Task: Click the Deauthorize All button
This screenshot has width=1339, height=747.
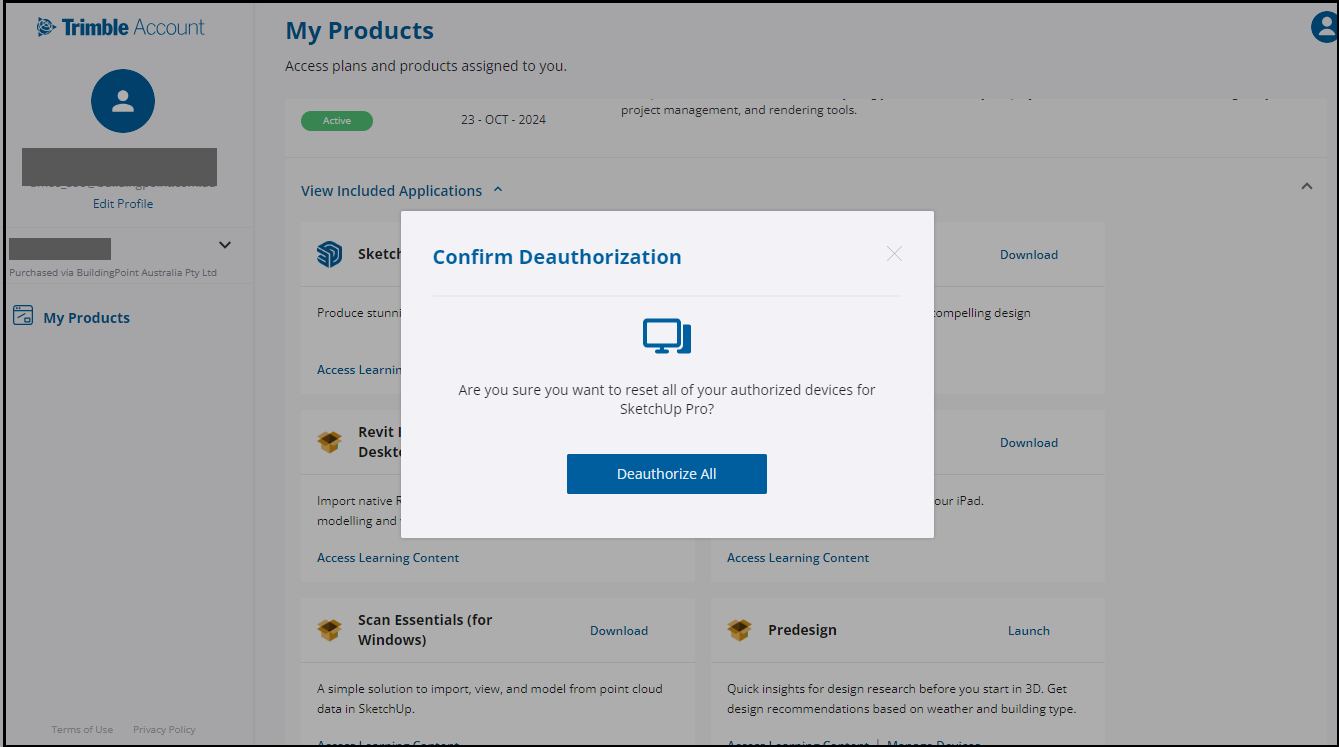Action: tap(667, 474)
